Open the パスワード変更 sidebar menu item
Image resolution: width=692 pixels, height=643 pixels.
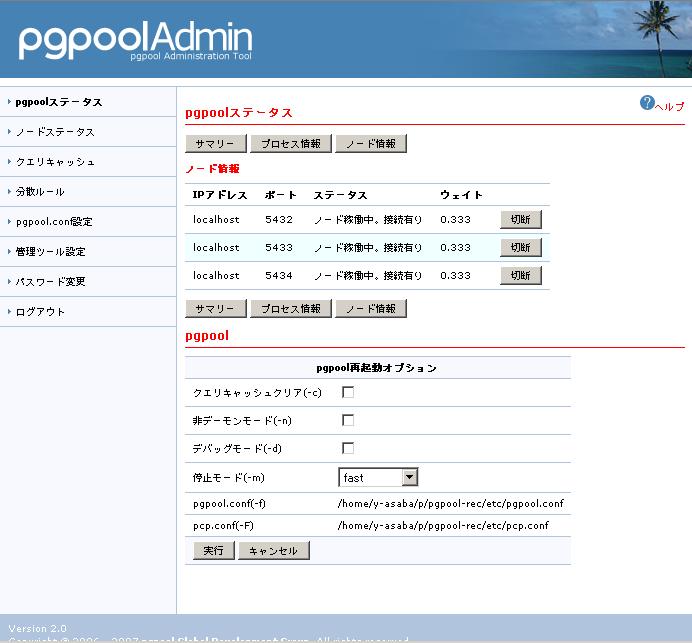tap(50, 282)
